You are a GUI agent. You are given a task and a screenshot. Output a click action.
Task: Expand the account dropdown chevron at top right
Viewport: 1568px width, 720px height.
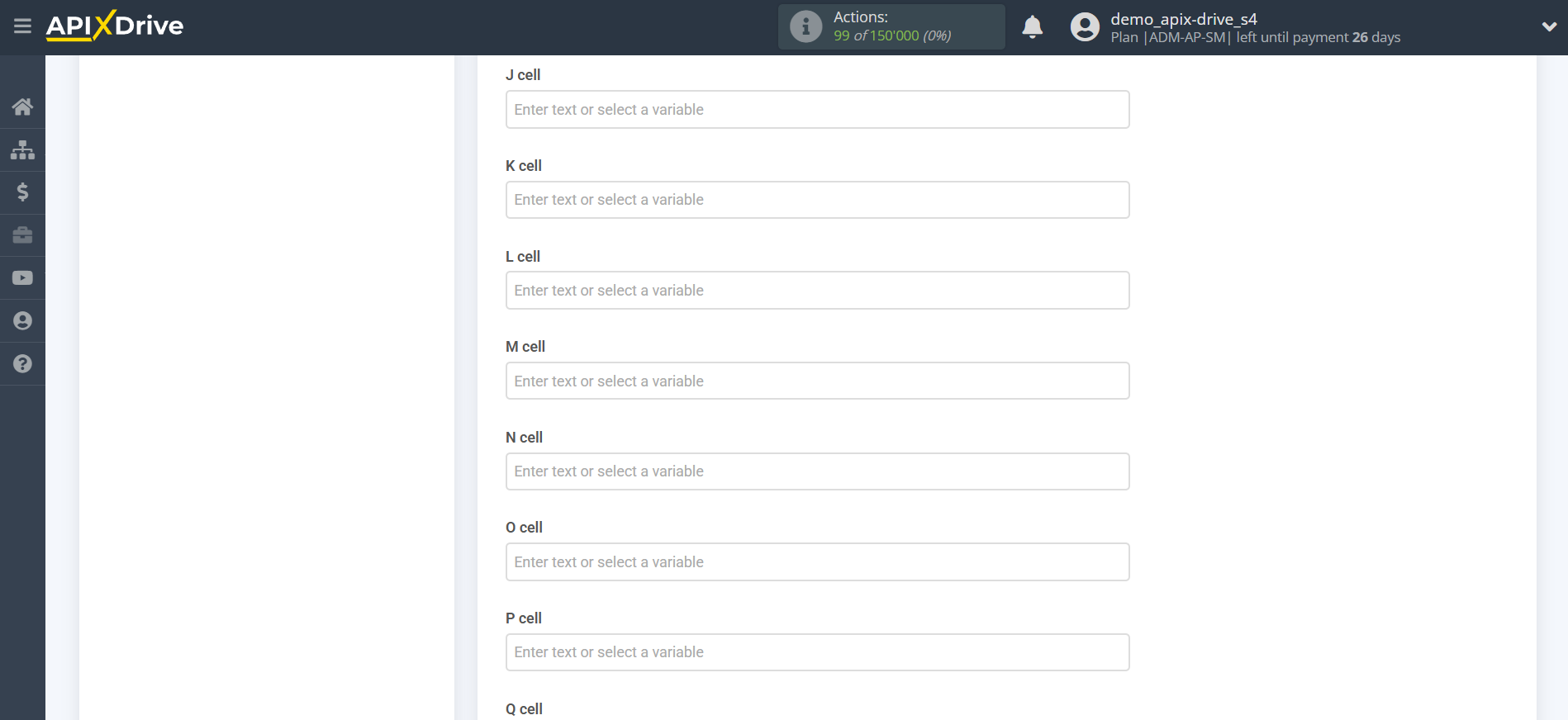coord(1549,26)
